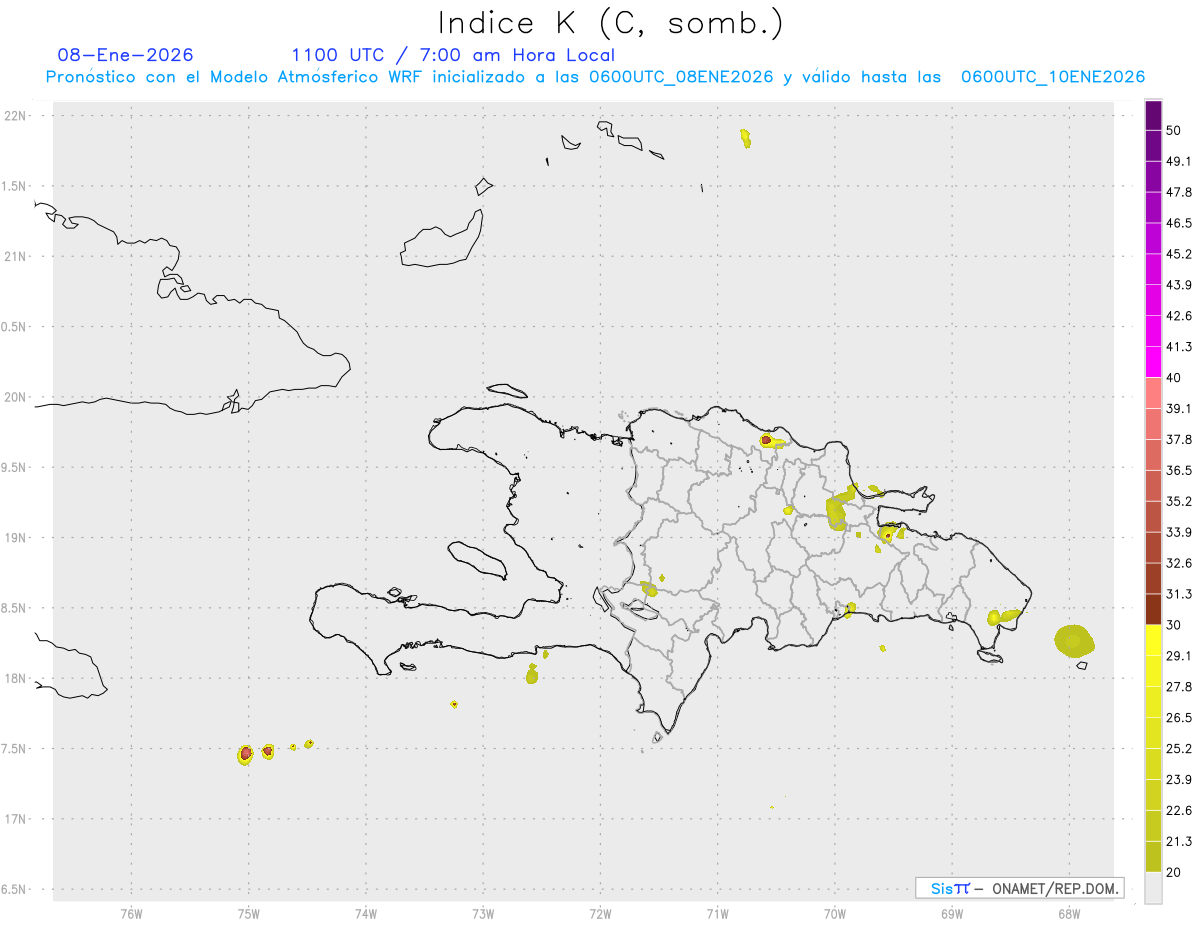
Task: Click the colorbar value '45.2'
Action: [1180, 254]
